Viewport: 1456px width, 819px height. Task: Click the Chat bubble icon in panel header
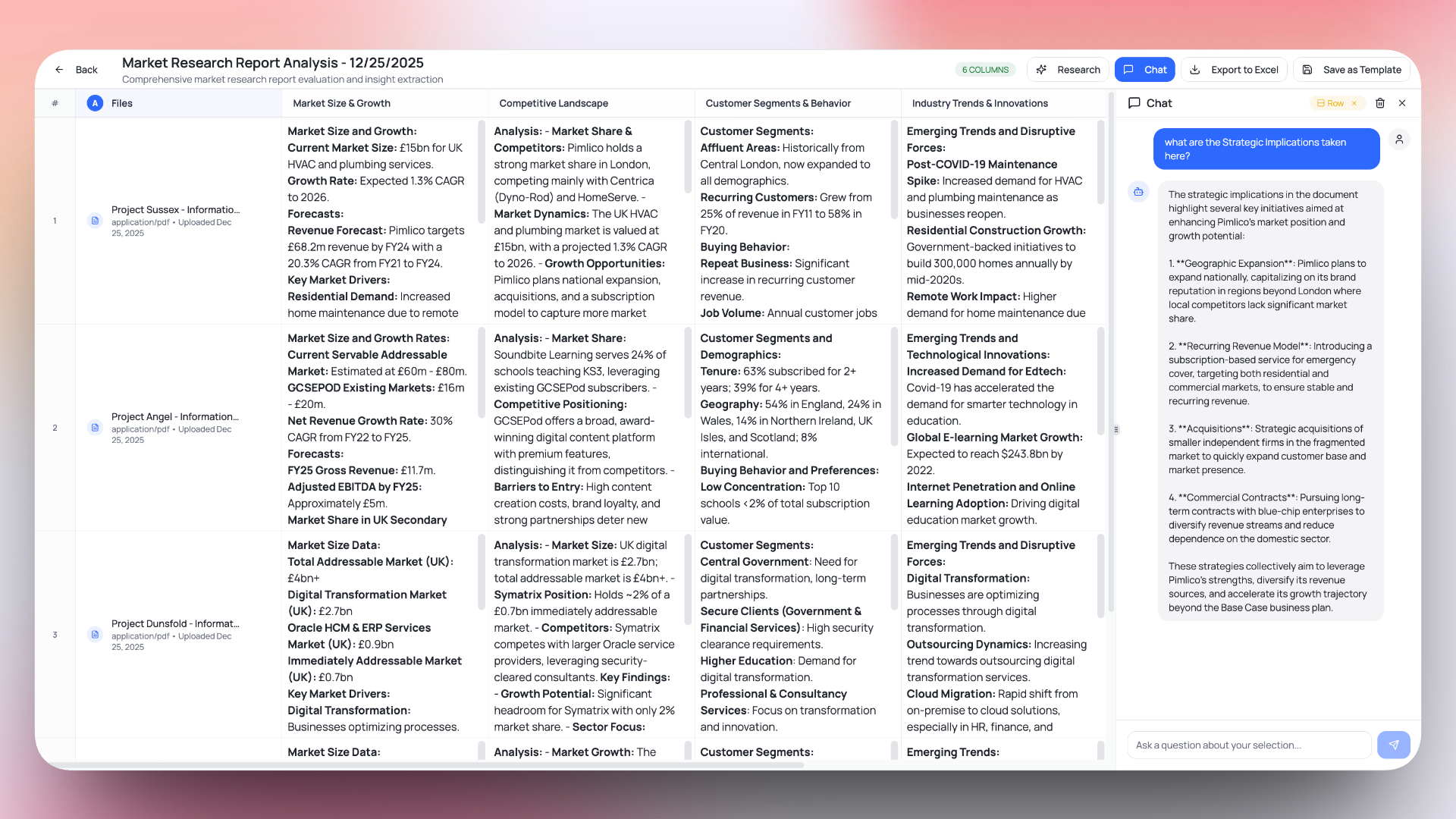pos(1134,103)
